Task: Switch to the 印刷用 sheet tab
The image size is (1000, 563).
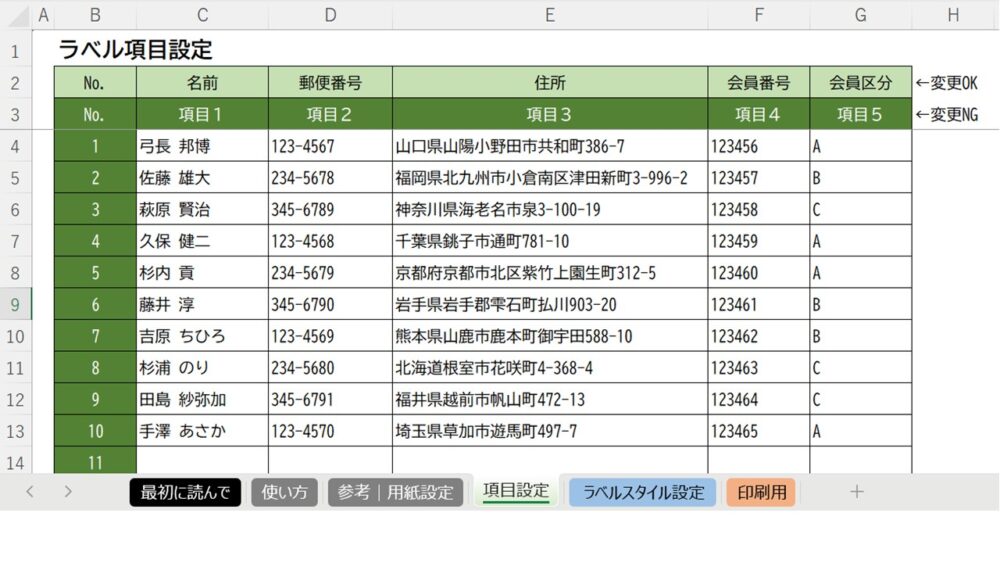Action: (761, 492)
